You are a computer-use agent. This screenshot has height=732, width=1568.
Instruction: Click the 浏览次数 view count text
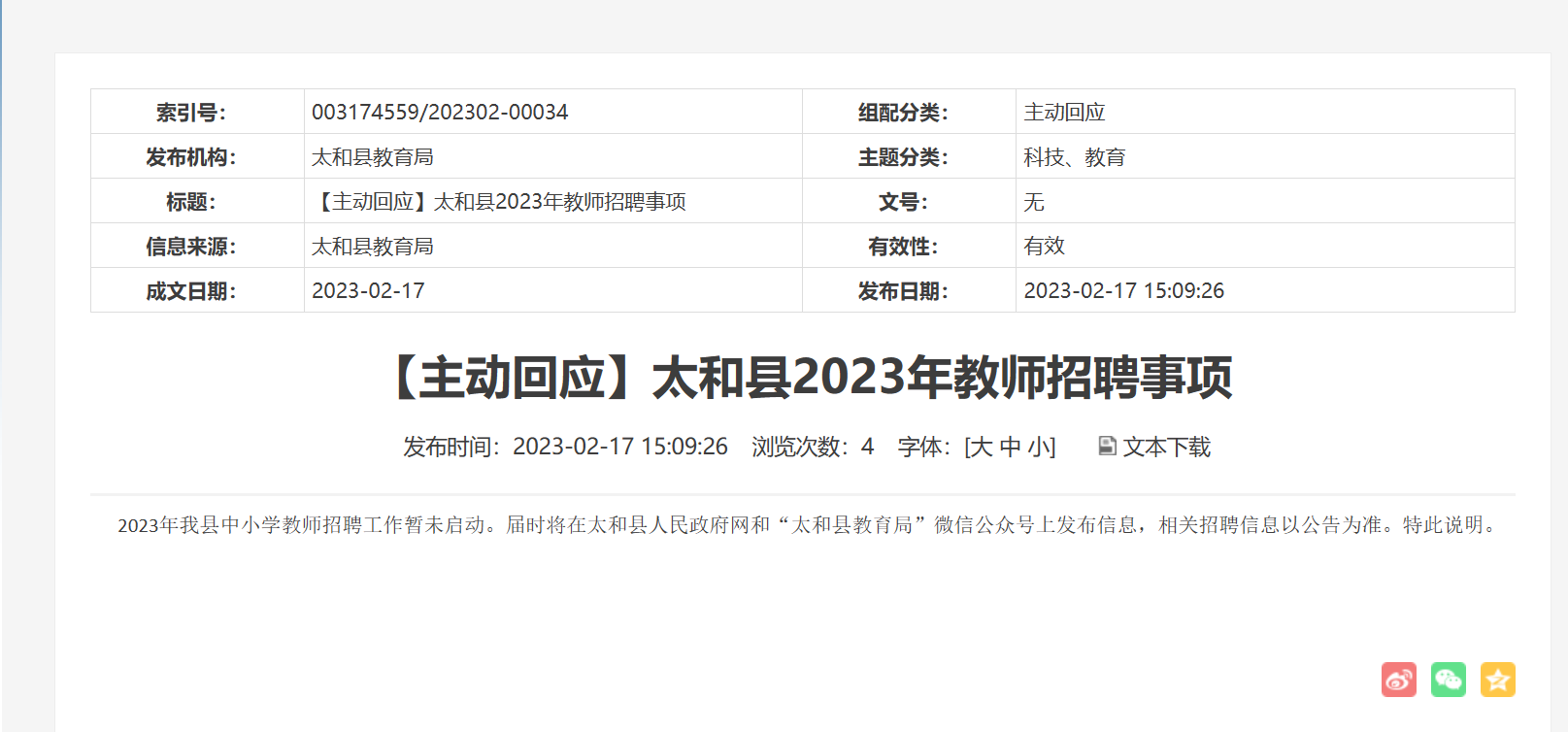point(812,447)
